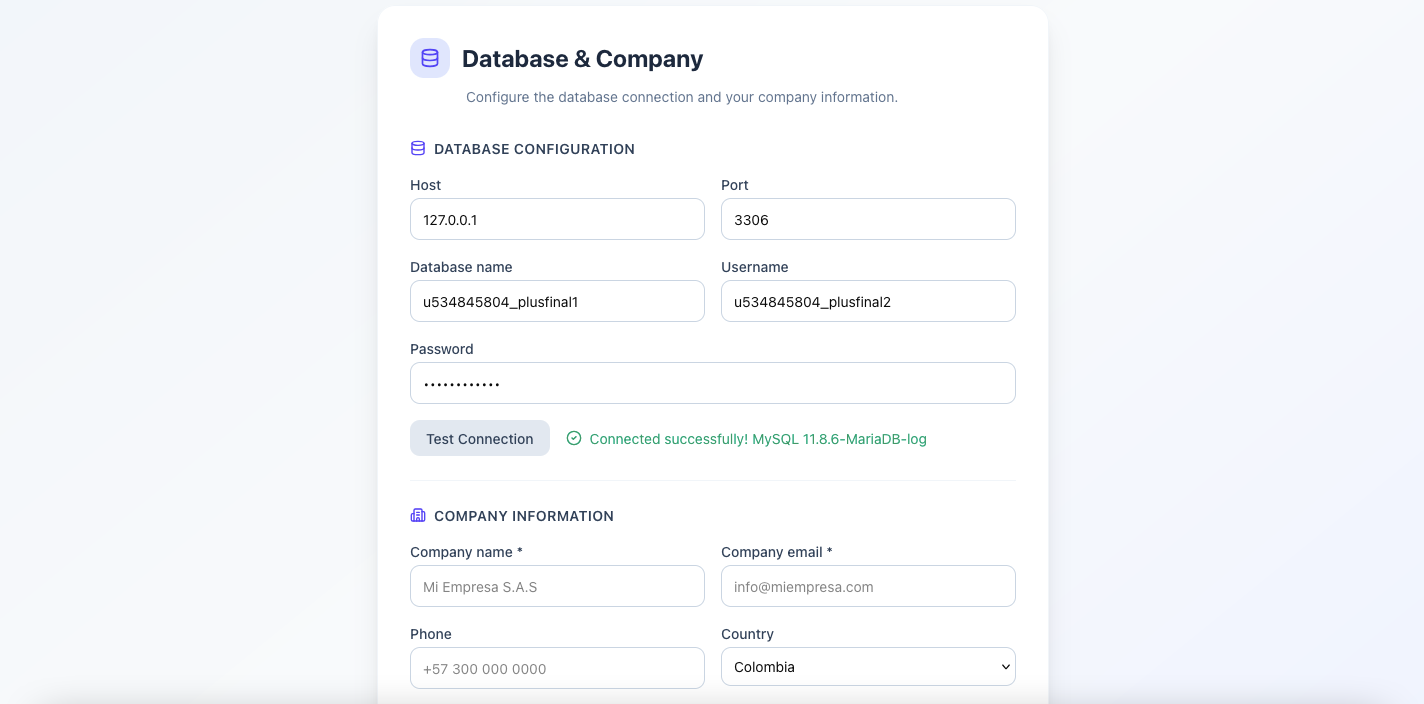Click the Username input field
Screen dimensions: 1424x704
(868, 301)
